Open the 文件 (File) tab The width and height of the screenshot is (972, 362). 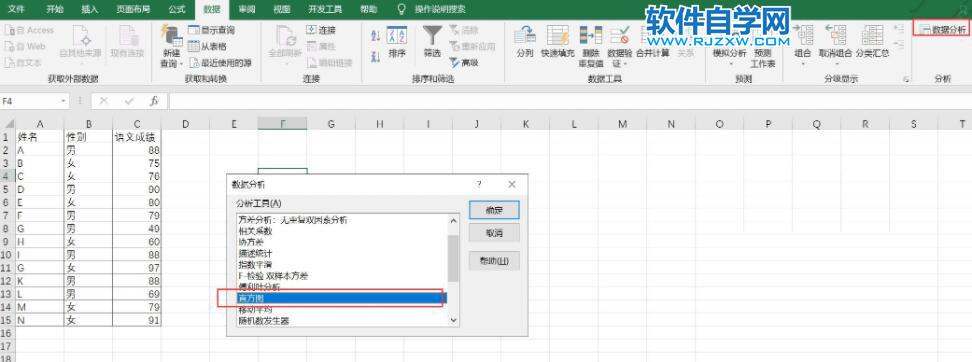pos(16,9)
